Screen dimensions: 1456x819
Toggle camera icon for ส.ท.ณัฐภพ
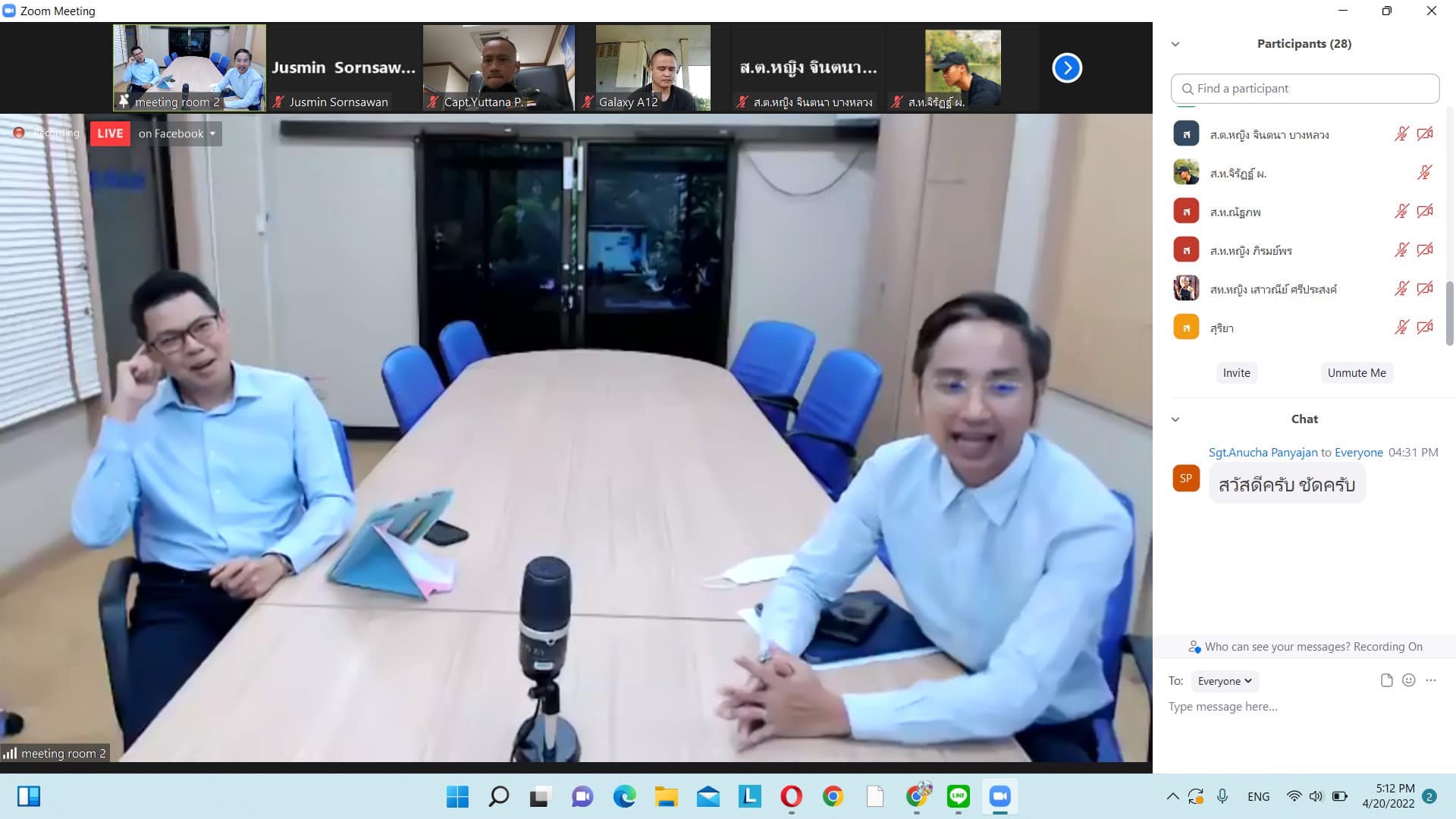1425,212
